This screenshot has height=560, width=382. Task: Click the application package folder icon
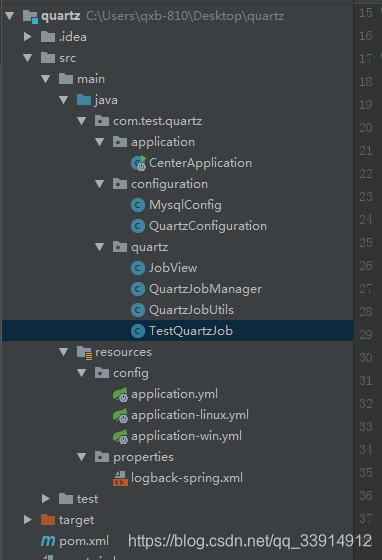point(120,142)
